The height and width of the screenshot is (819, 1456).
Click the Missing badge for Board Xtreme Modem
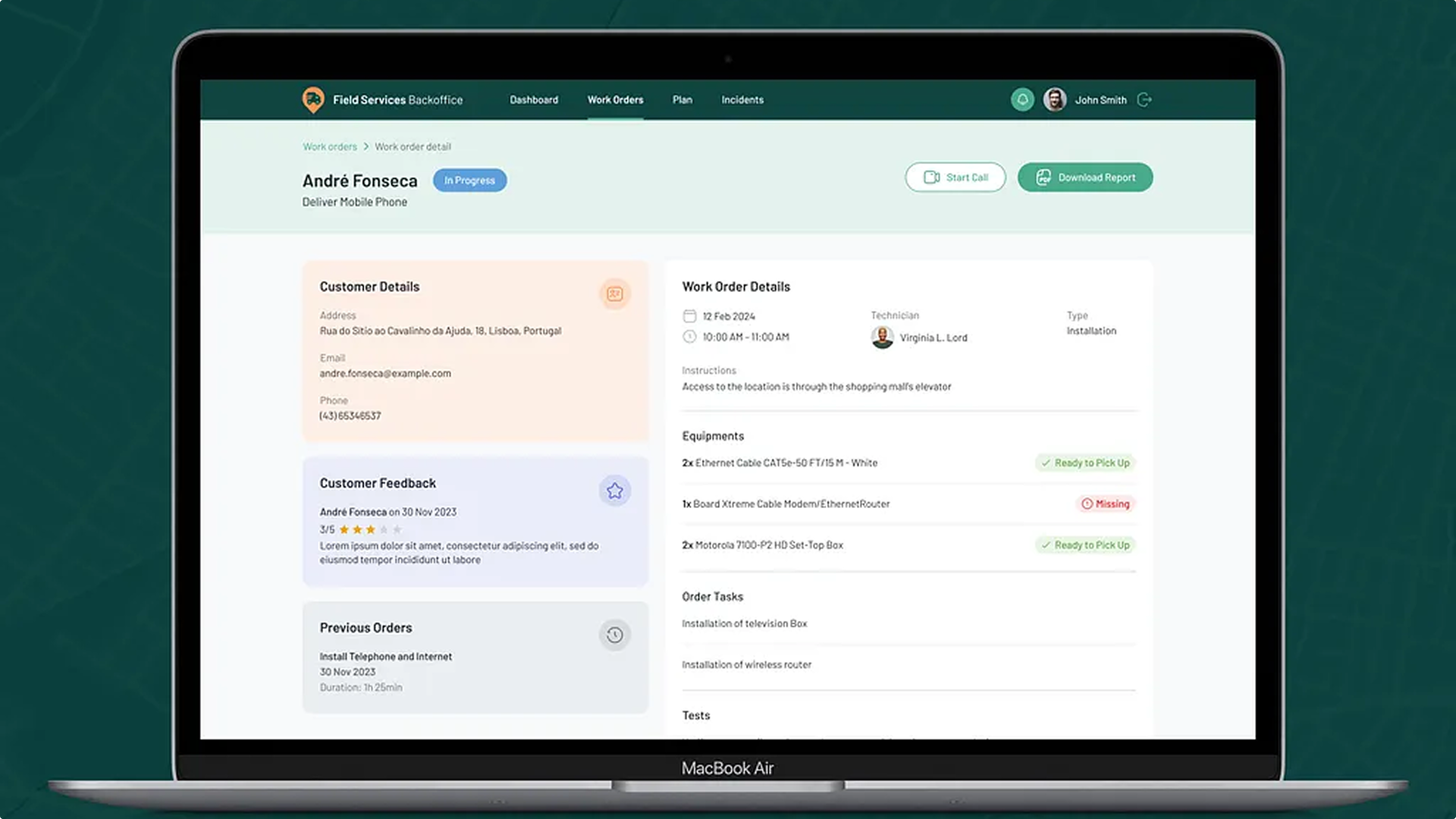tap(1105, 504)
